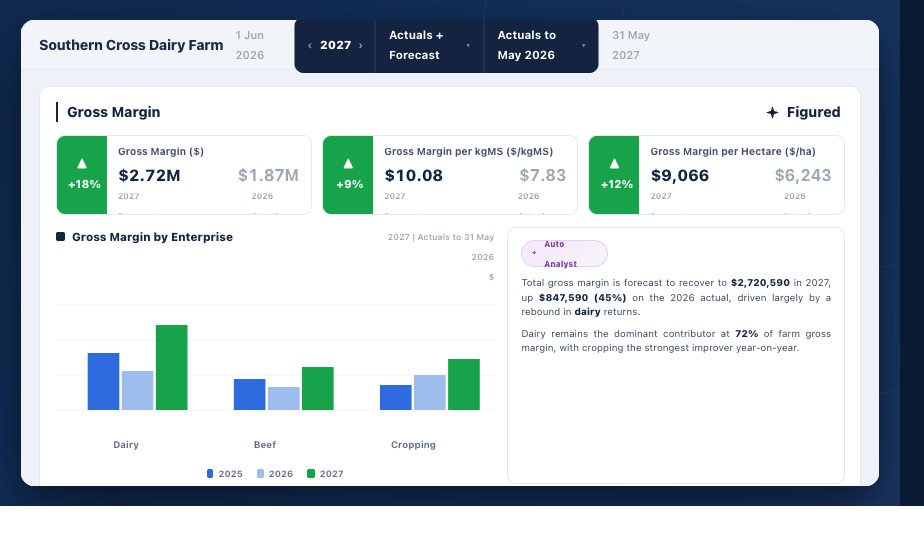Click the +9% up-arrow indicator
Viewport: 924px width, 540px height.
[x=348, y=175]
